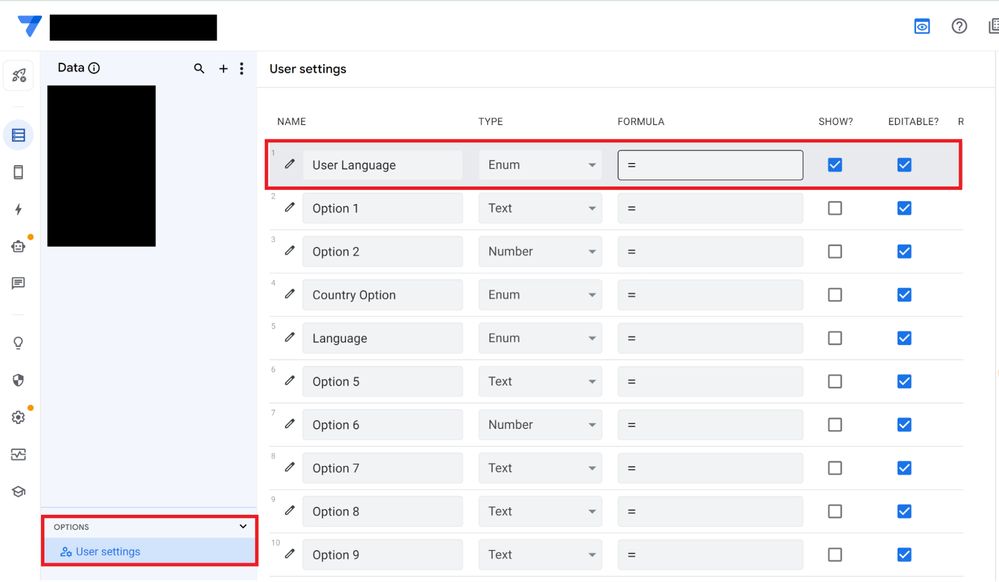
Task: Click the NAME column header
Action: (x=291, y=122)
